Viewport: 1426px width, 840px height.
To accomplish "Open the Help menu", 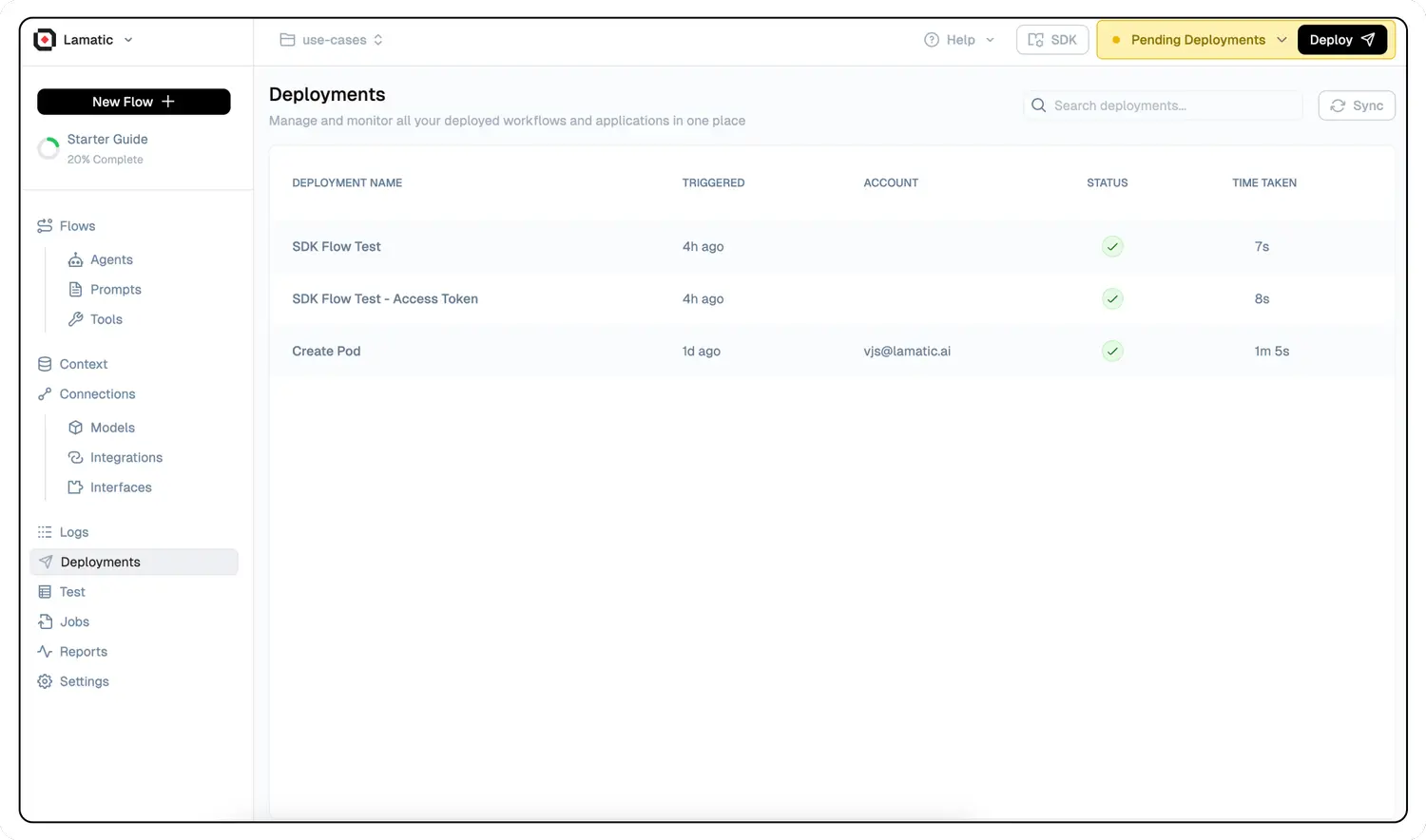I will point(959,40).
